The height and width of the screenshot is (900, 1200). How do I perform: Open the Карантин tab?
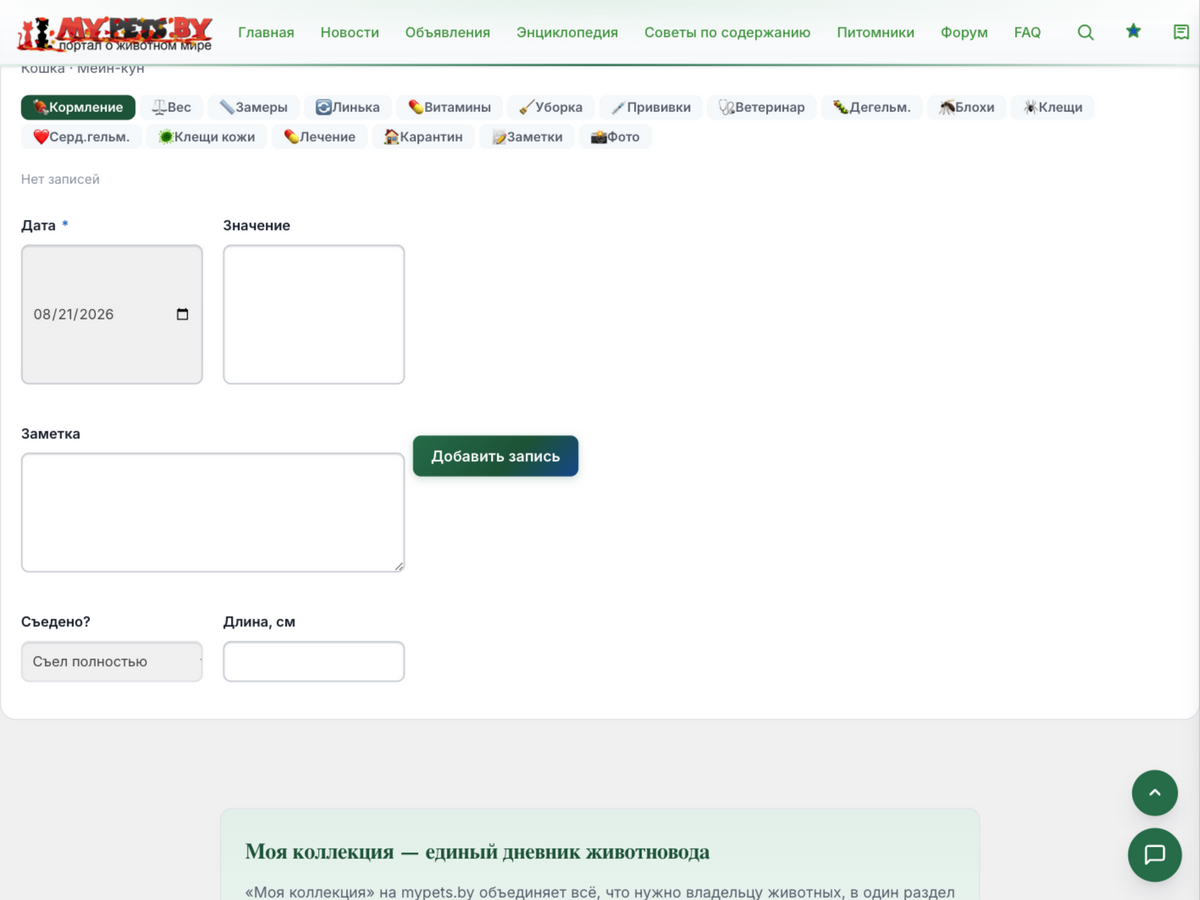pos(424,137)
